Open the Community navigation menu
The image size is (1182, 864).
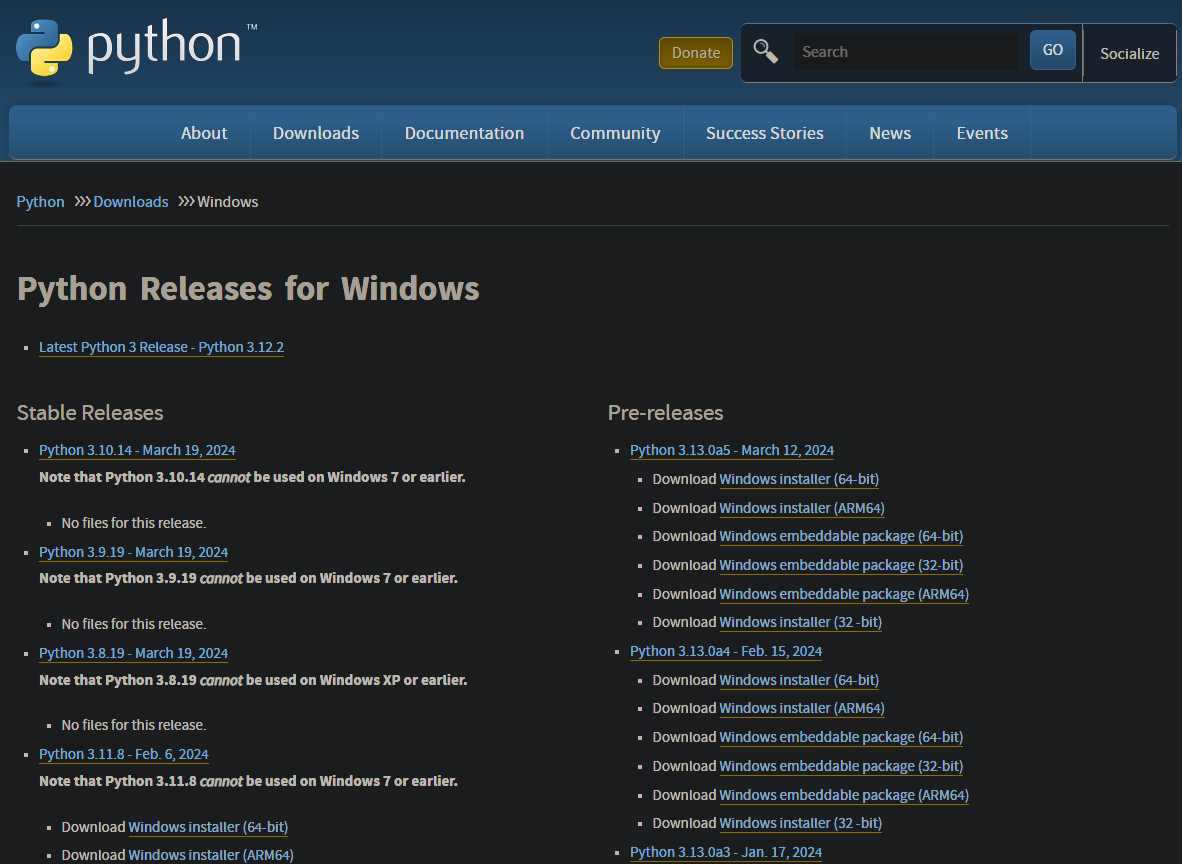pyautogui.click(x=615, y=133)
